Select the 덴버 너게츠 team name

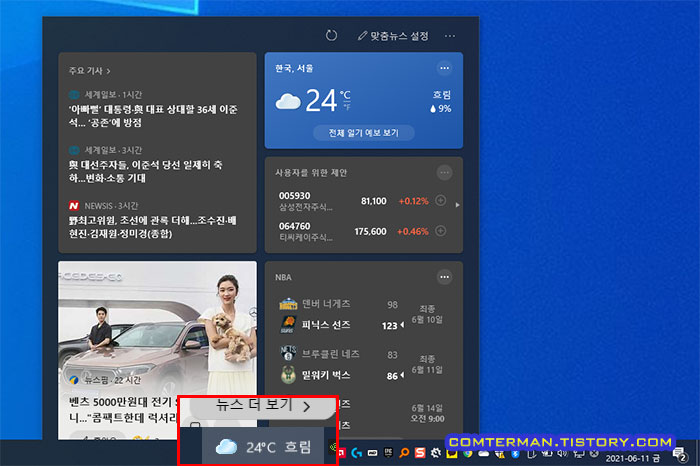(x=326, y=304)
